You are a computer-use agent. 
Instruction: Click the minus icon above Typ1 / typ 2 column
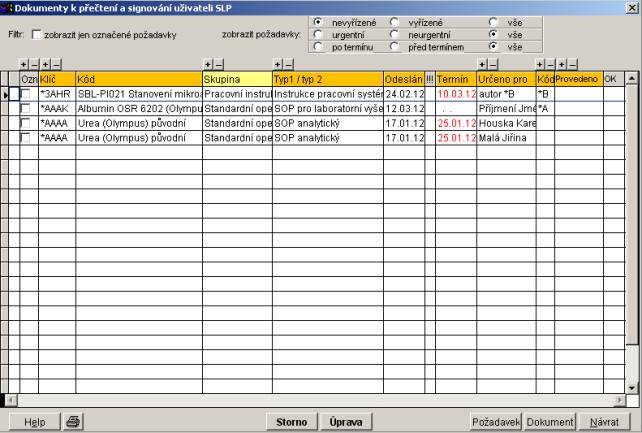289,64
